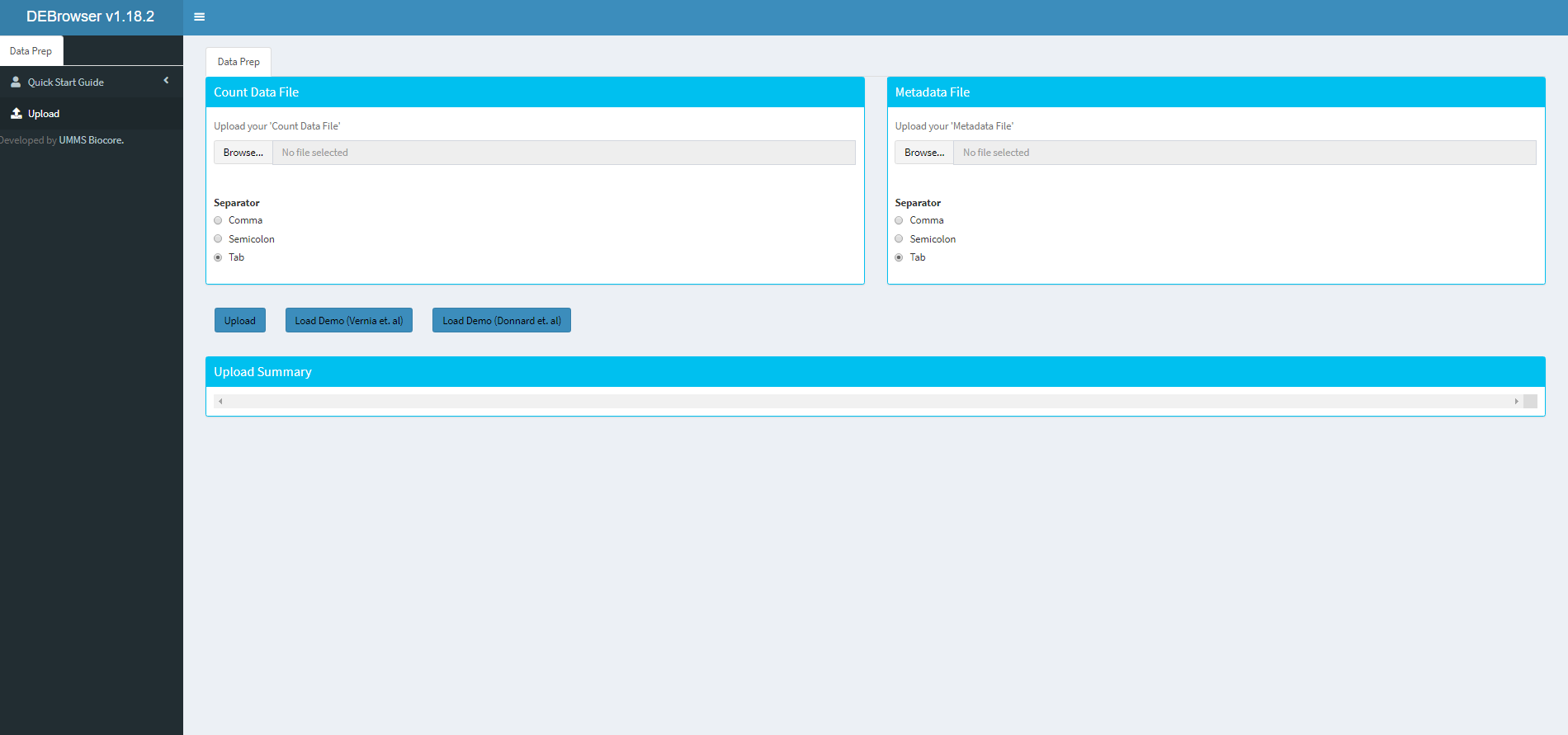Click the Quick Start Guide user icon
The width and height of the screenshot is (1568, 735).
click(x=16, y=82)
